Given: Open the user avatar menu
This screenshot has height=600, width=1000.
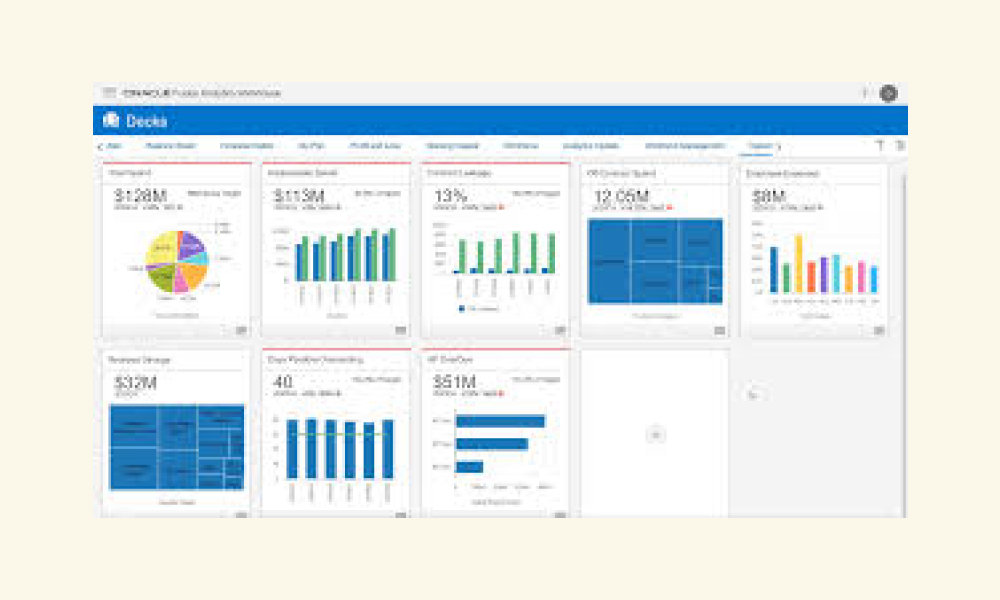Looking at the screenshot, I should [888, 93].
